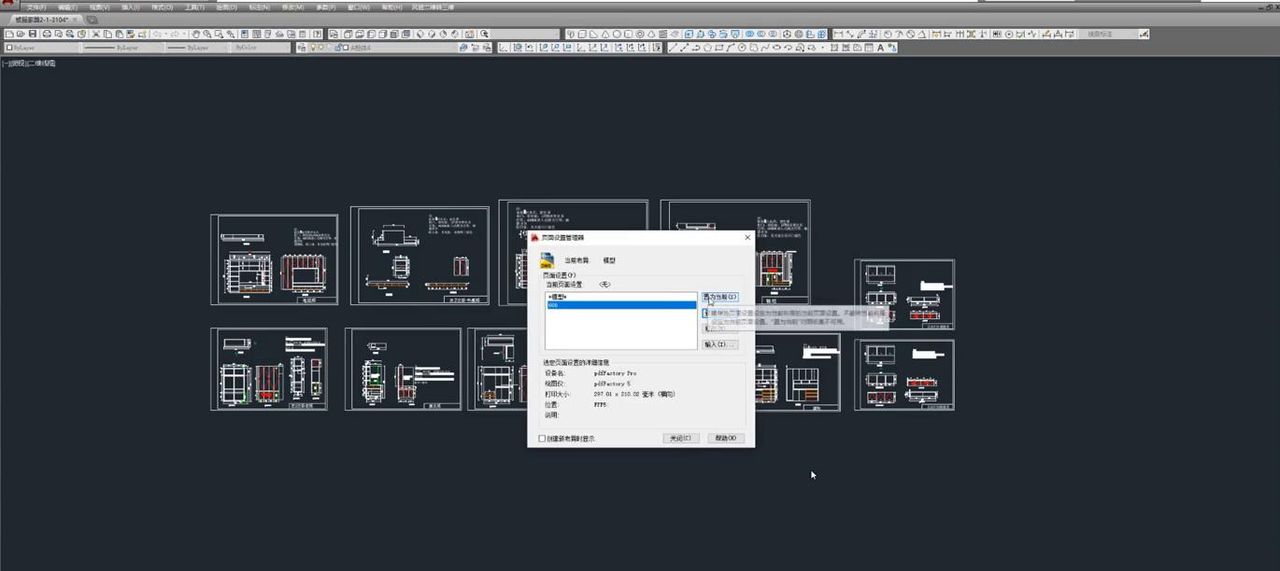The width and height of the screenshot is (1280, 571).
Task: Select the Line draw tool
Action: tap(672, 47)
